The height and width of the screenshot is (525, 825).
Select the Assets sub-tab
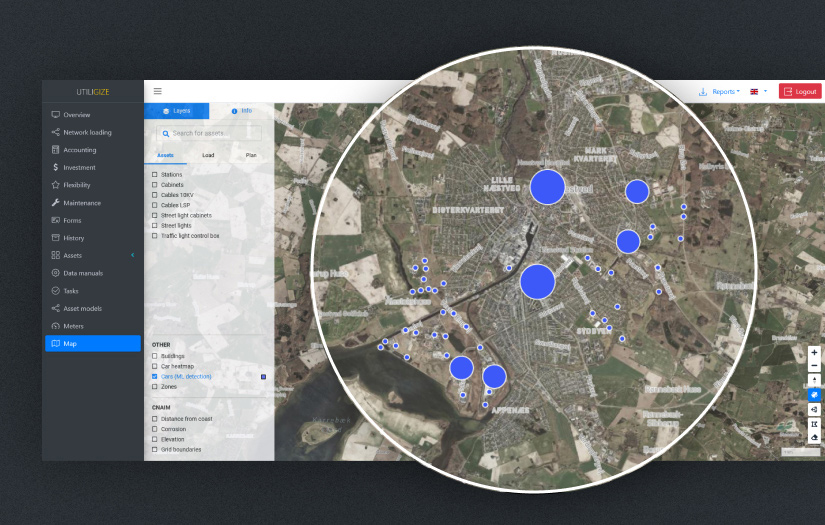165,155
